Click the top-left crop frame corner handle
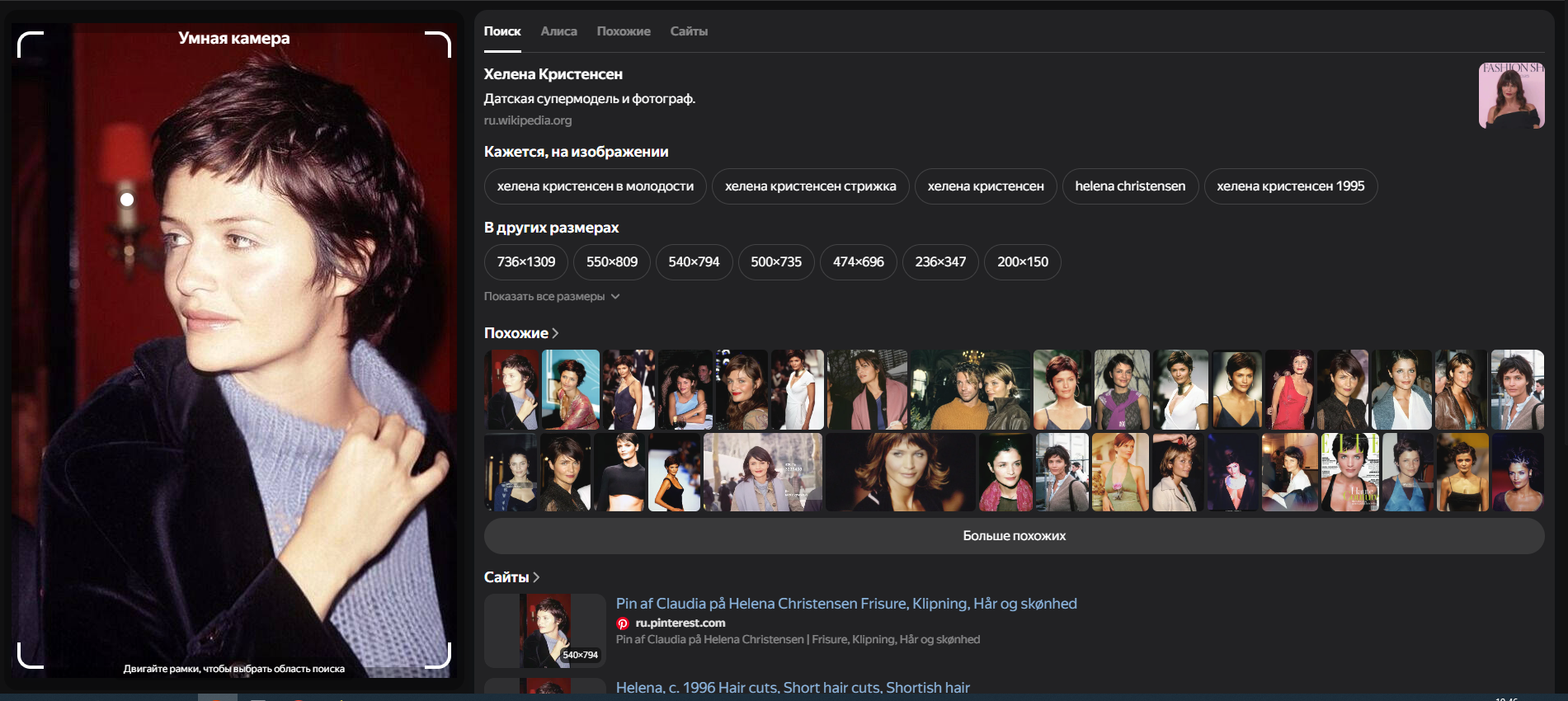The image size is (1568, 701). click(x=31, y=45)
